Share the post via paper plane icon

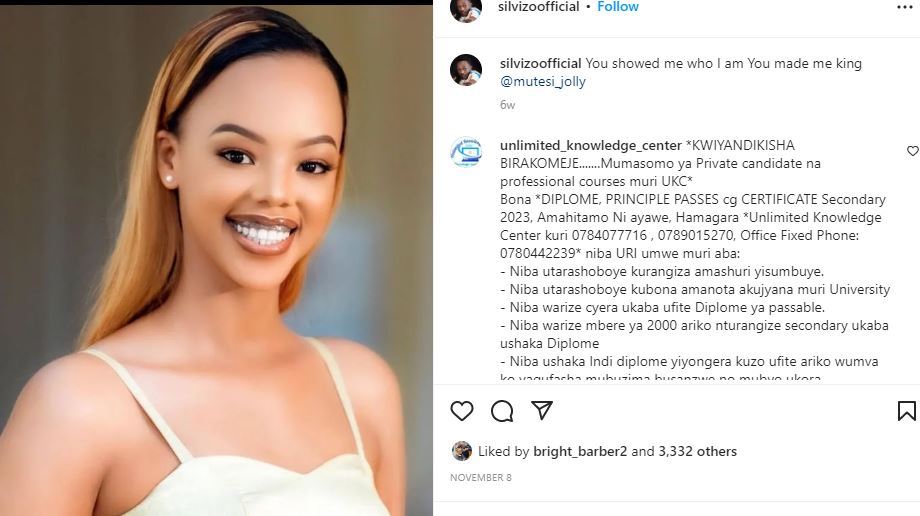(541, 411)
